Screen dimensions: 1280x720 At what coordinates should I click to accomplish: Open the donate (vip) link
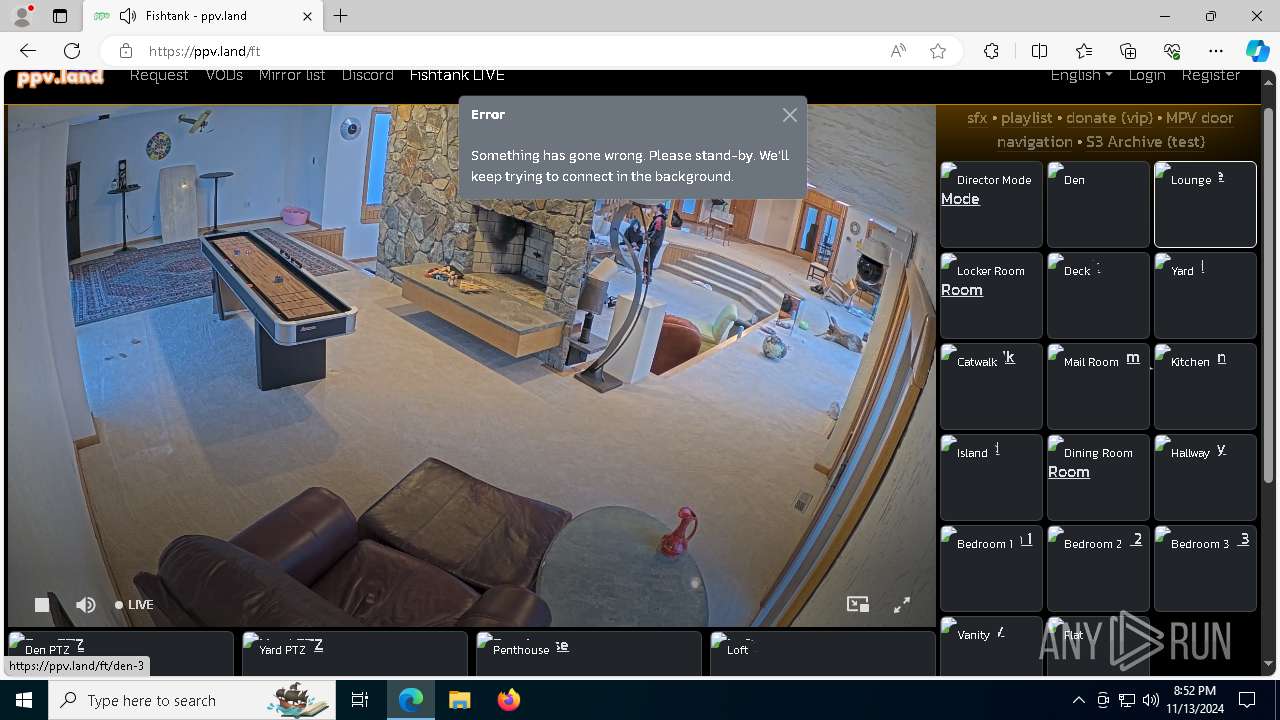pos(1109,118)
